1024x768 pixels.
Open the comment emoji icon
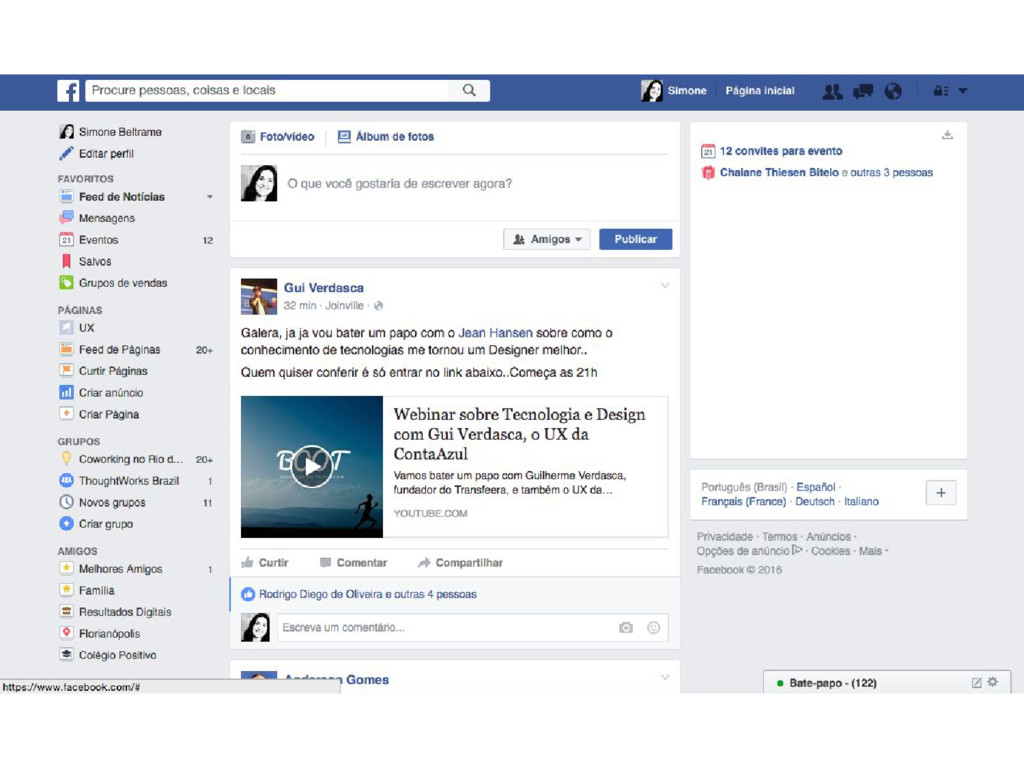(x=653, y=628)
